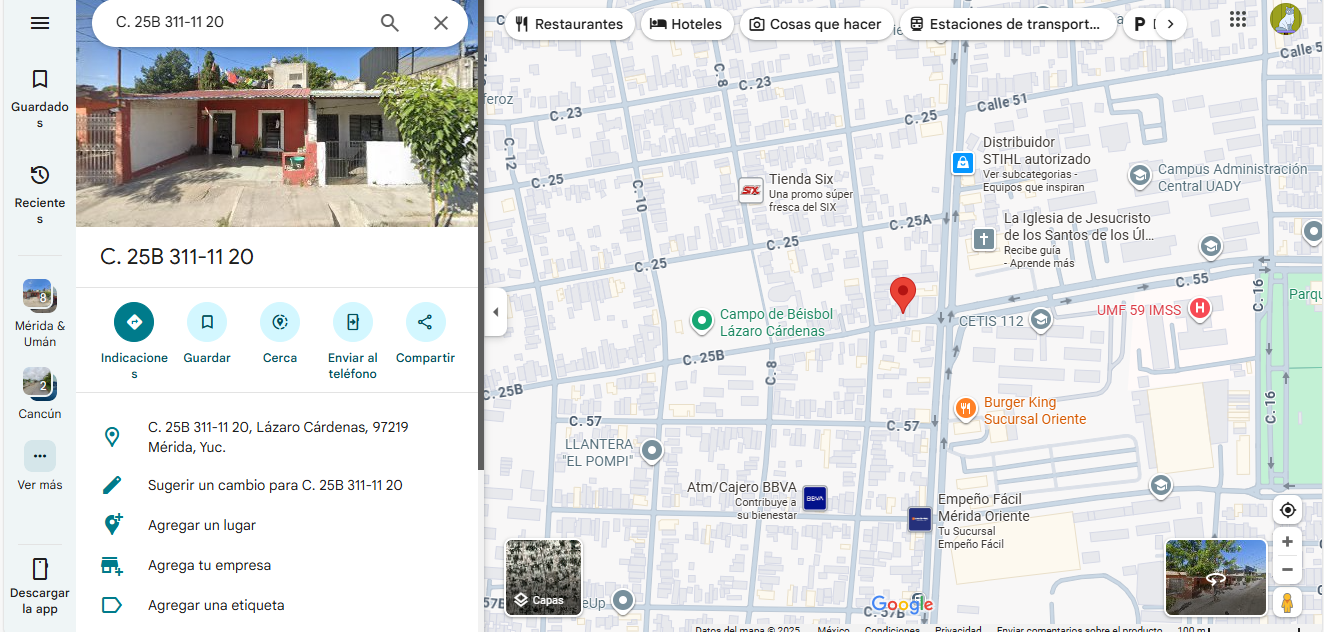Image resolution: width=1324 pixels, height=632 pixels.
Task: Toggle Capas satellite layer view
Action: tap(543, 578)
